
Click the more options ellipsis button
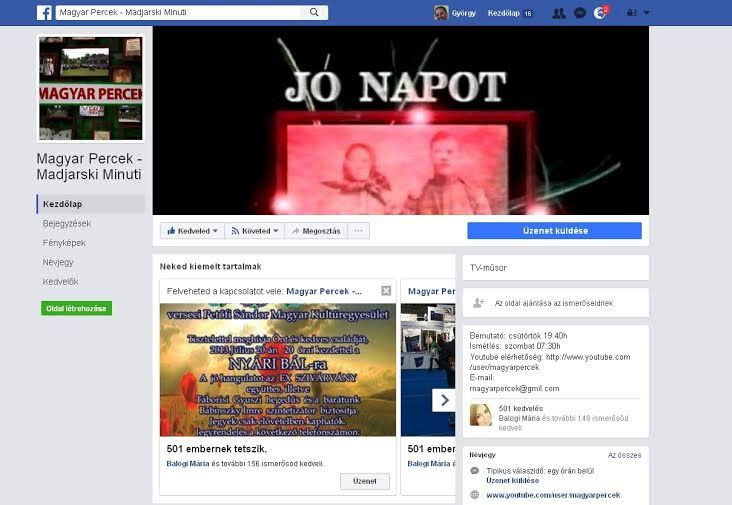[x=359, y=231]
